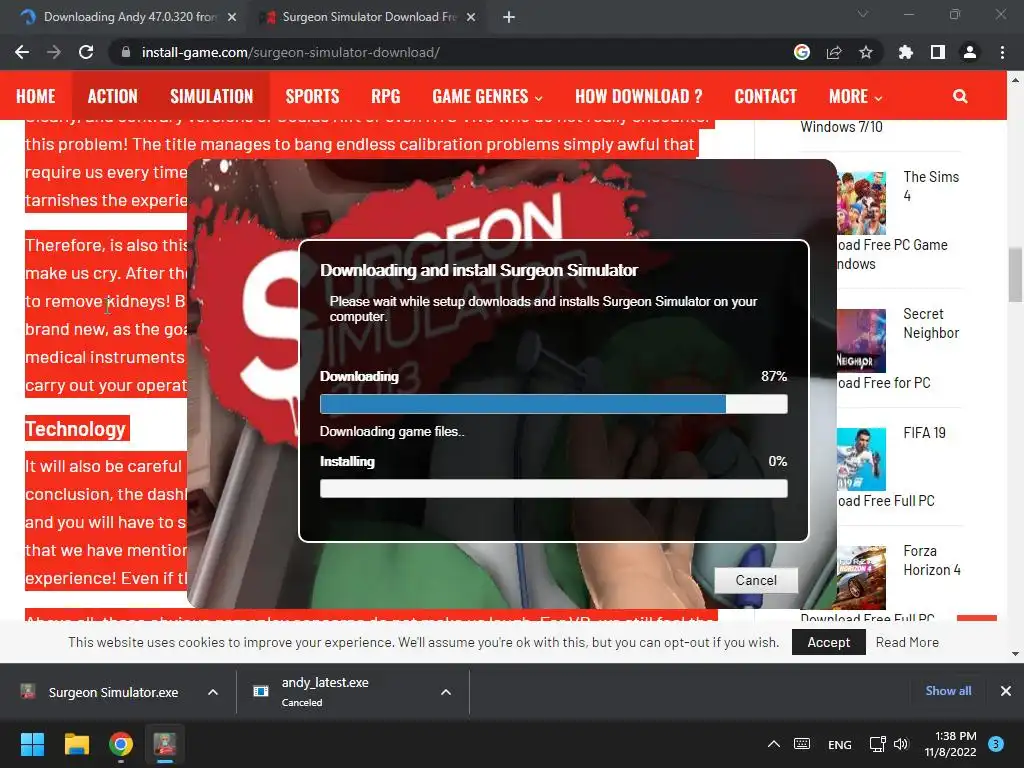Close the downloads bar
Screen dimensions: 1024x768
coord(1006,690)
